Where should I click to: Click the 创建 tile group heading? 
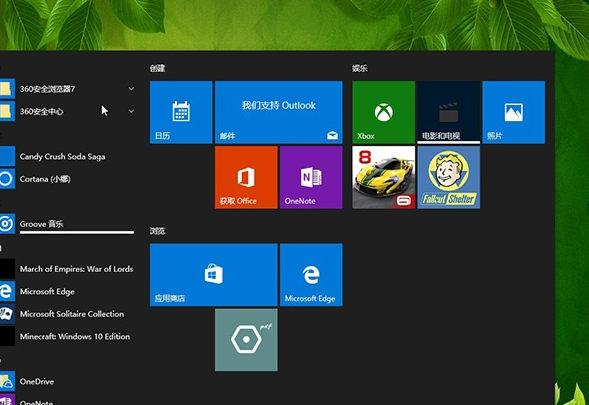(x=157, y=68)
